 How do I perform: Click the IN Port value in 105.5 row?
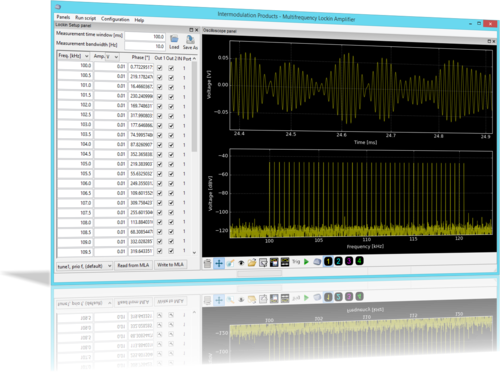click(x=184, y=174)
